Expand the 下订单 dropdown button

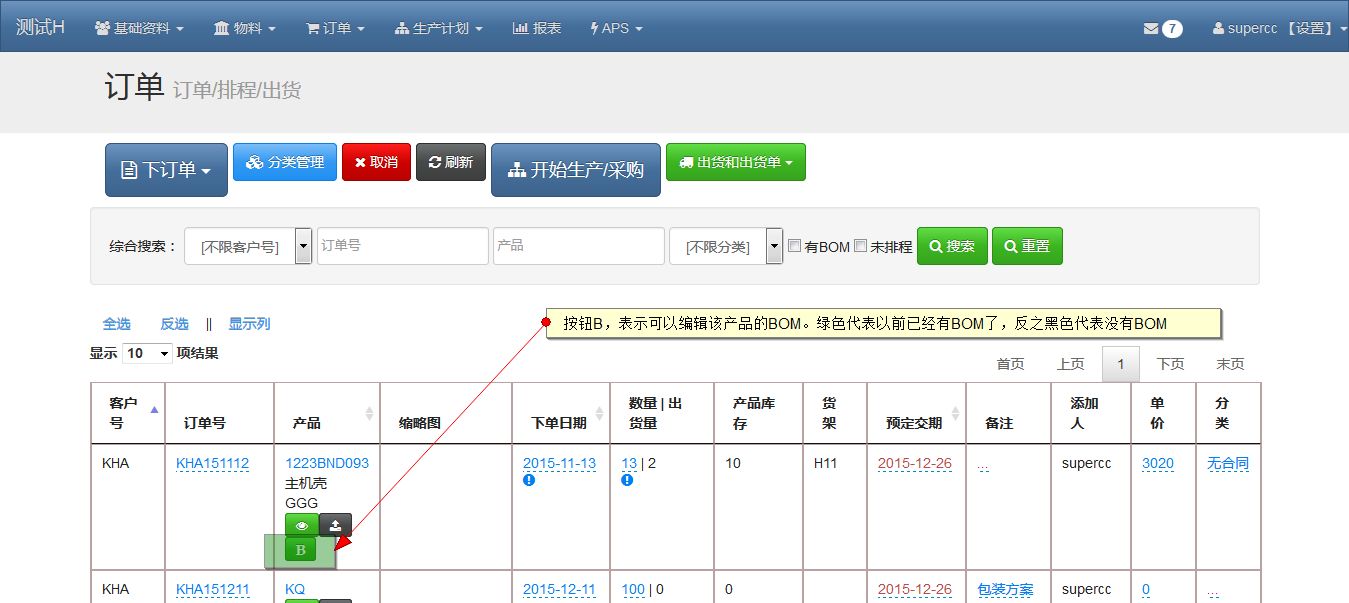(x=166, y=170)
